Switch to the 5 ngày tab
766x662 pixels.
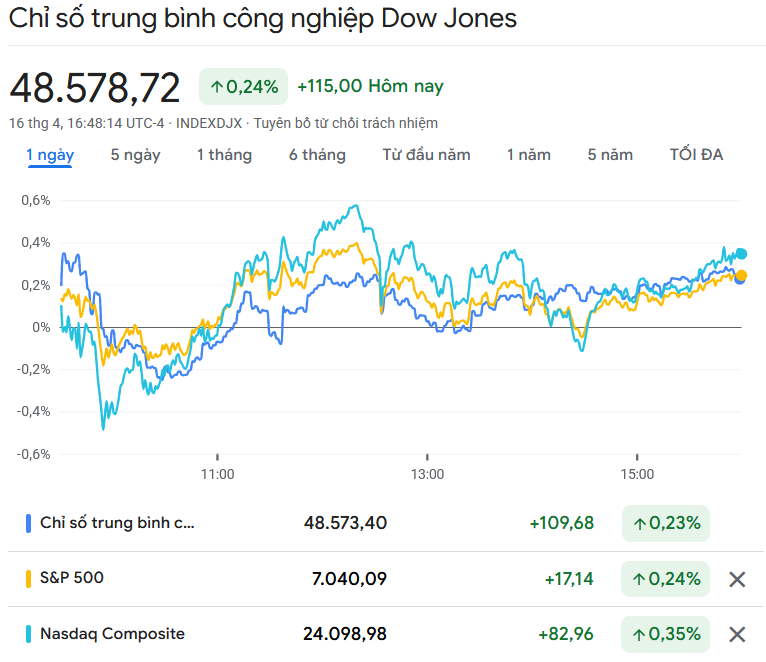point(135,155)
